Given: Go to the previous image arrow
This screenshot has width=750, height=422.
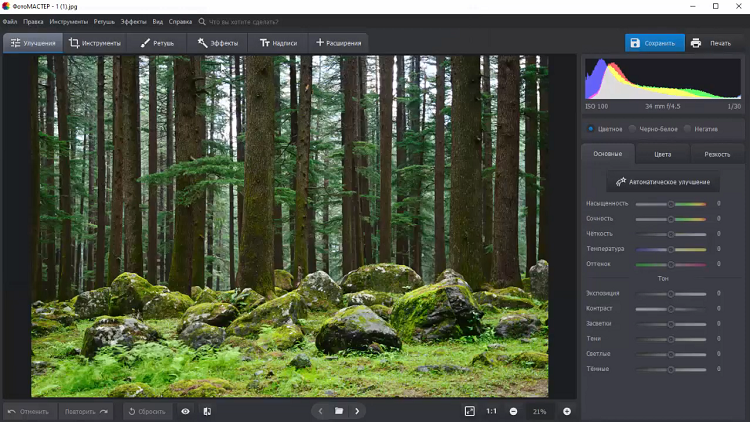Looking at the screenshot, I should click(x=320, y=411).
